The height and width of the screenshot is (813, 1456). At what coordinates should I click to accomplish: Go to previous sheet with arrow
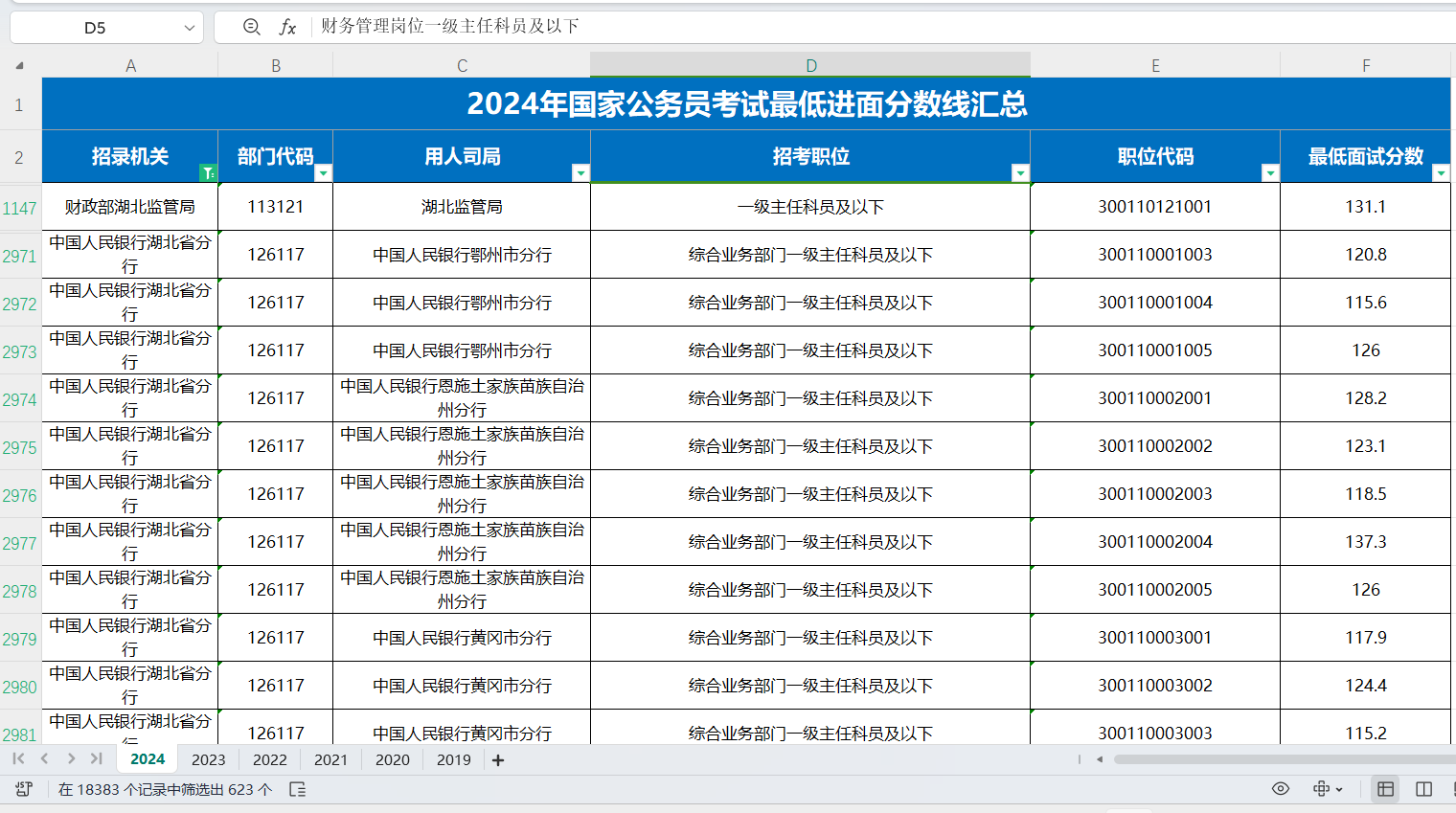(x=44, y=758)
